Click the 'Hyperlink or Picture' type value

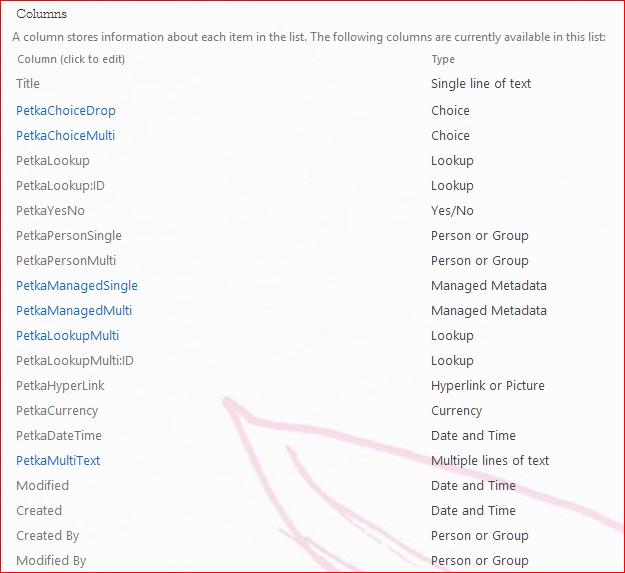487,386
